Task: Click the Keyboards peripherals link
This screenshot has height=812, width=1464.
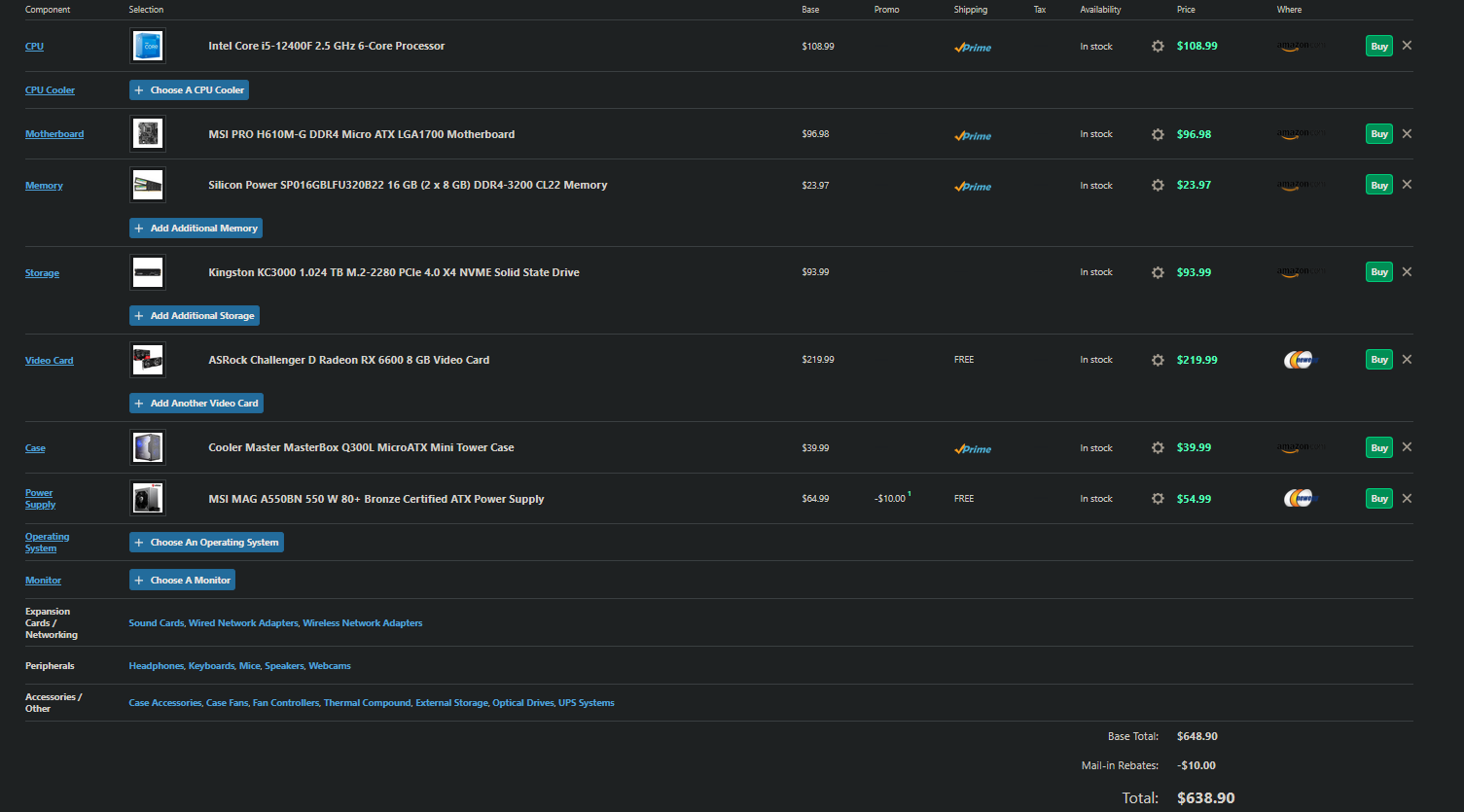Action: 211,666
